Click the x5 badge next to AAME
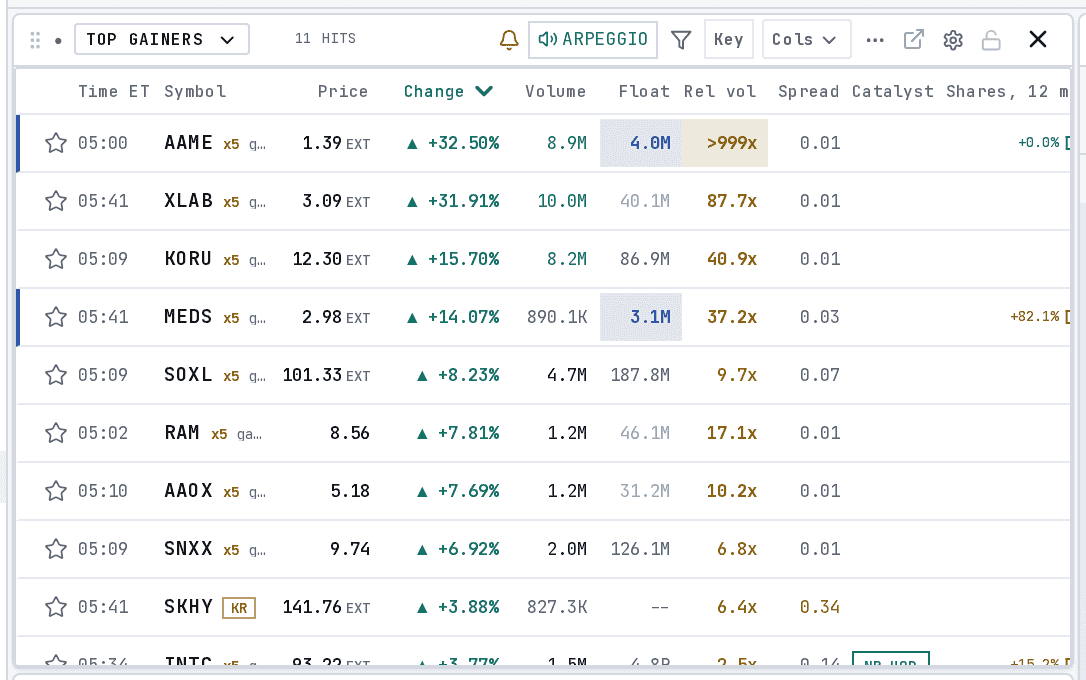Screen dimensions: 1086x680 pos(231,144)
